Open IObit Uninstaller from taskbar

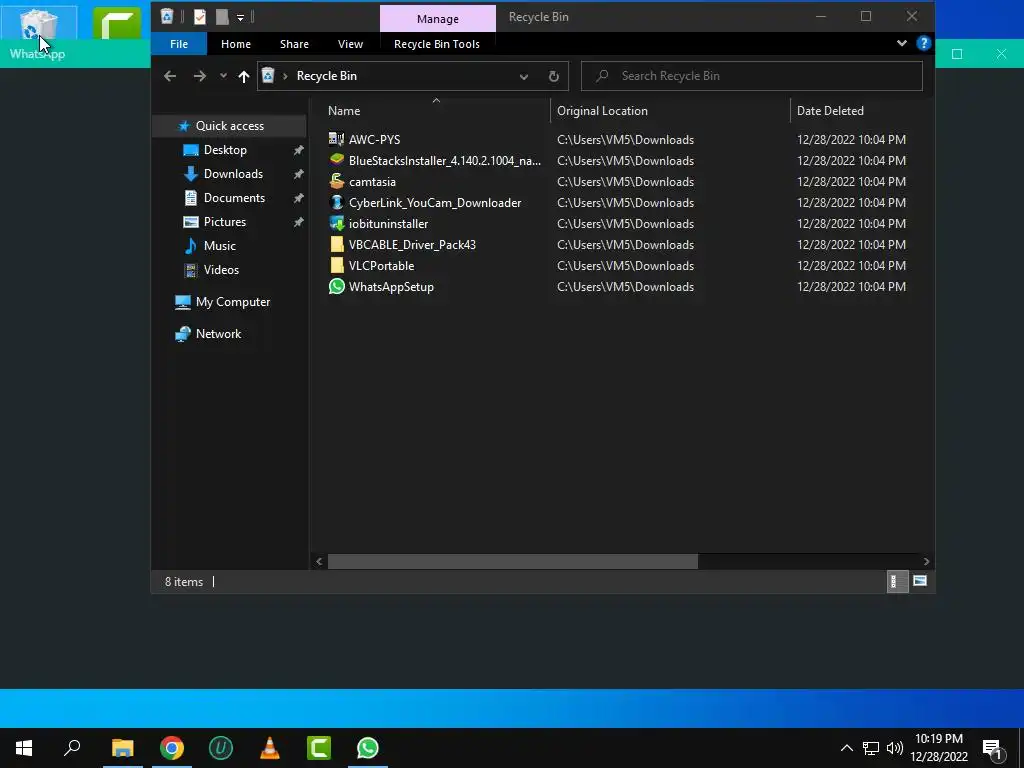pyautogui.click(x=221, y=748)
